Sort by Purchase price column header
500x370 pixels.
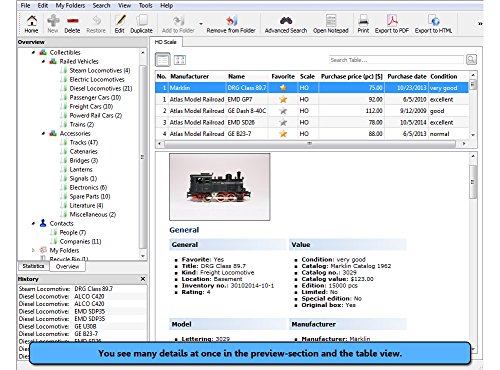click(351, 76)
